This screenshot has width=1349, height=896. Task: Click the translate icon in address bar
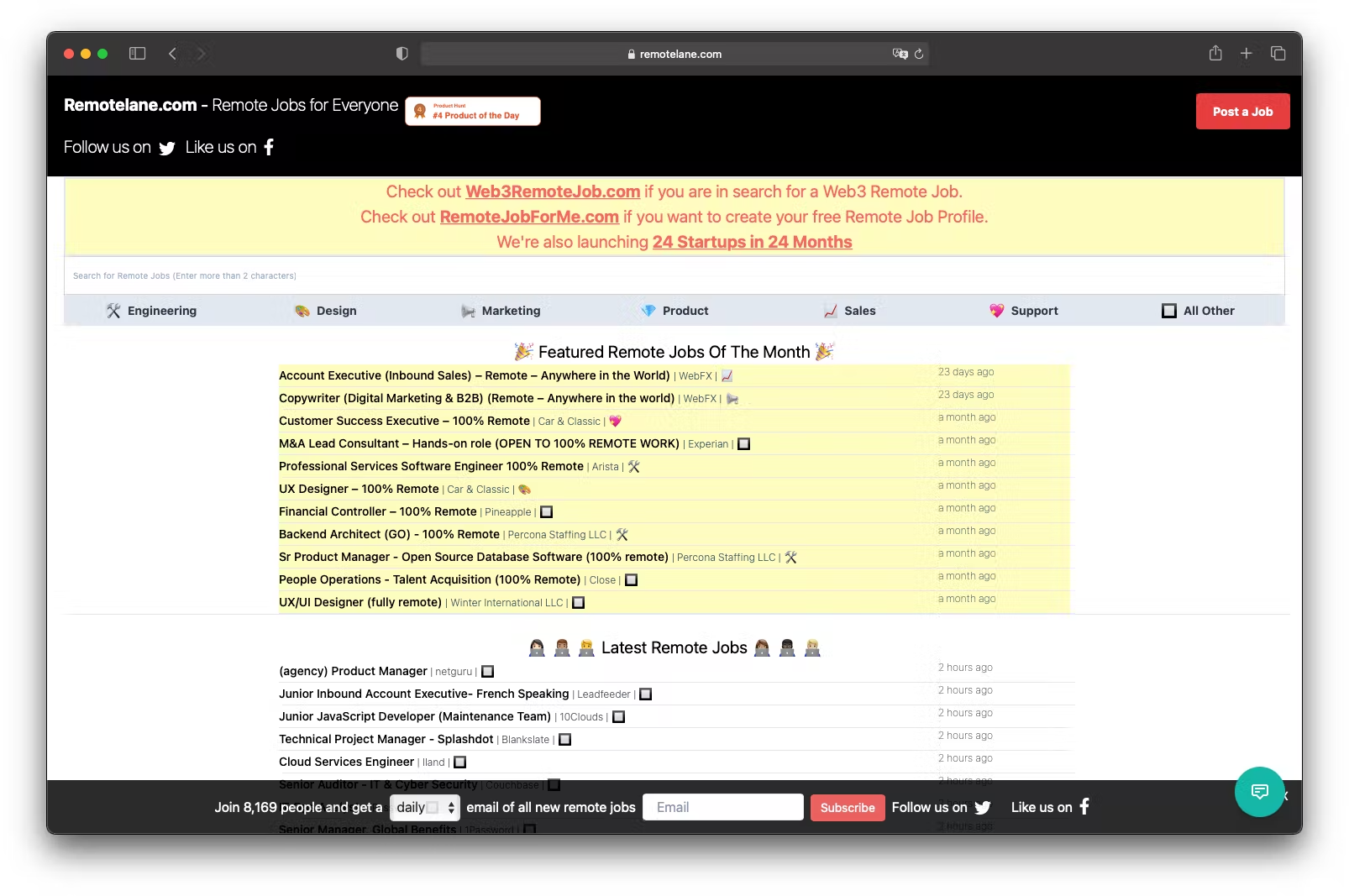(900, 54)
